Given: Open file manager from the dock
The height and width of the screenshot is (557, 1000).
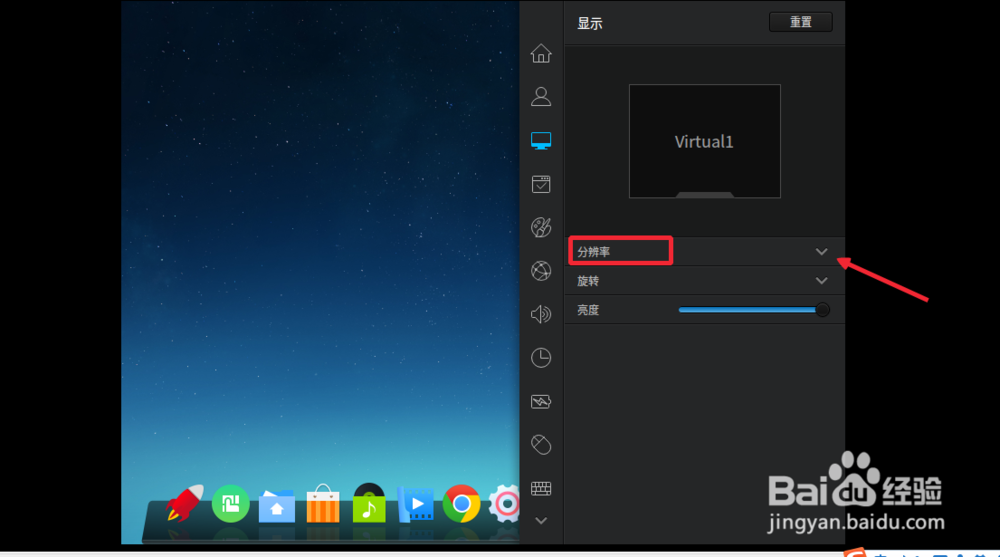Looking at the screenshot, I should [277, 505].
